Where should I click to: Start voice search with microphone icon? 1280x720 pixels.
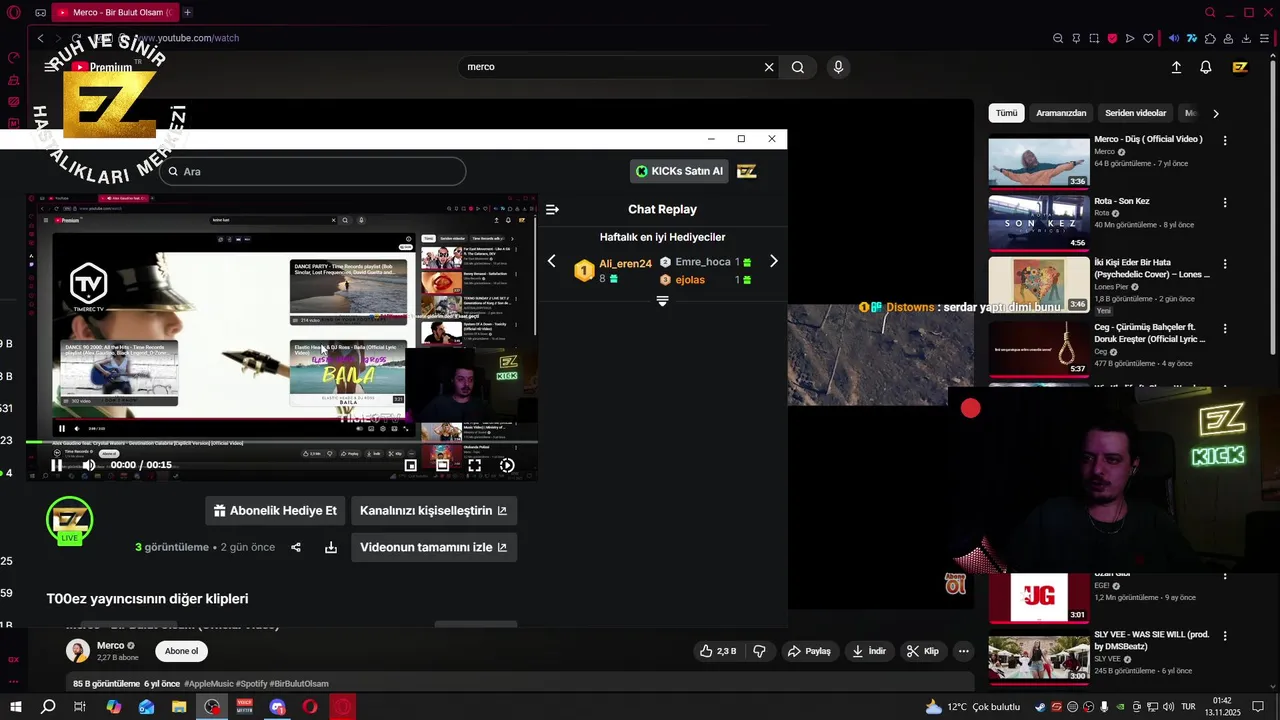pos(838,67)
